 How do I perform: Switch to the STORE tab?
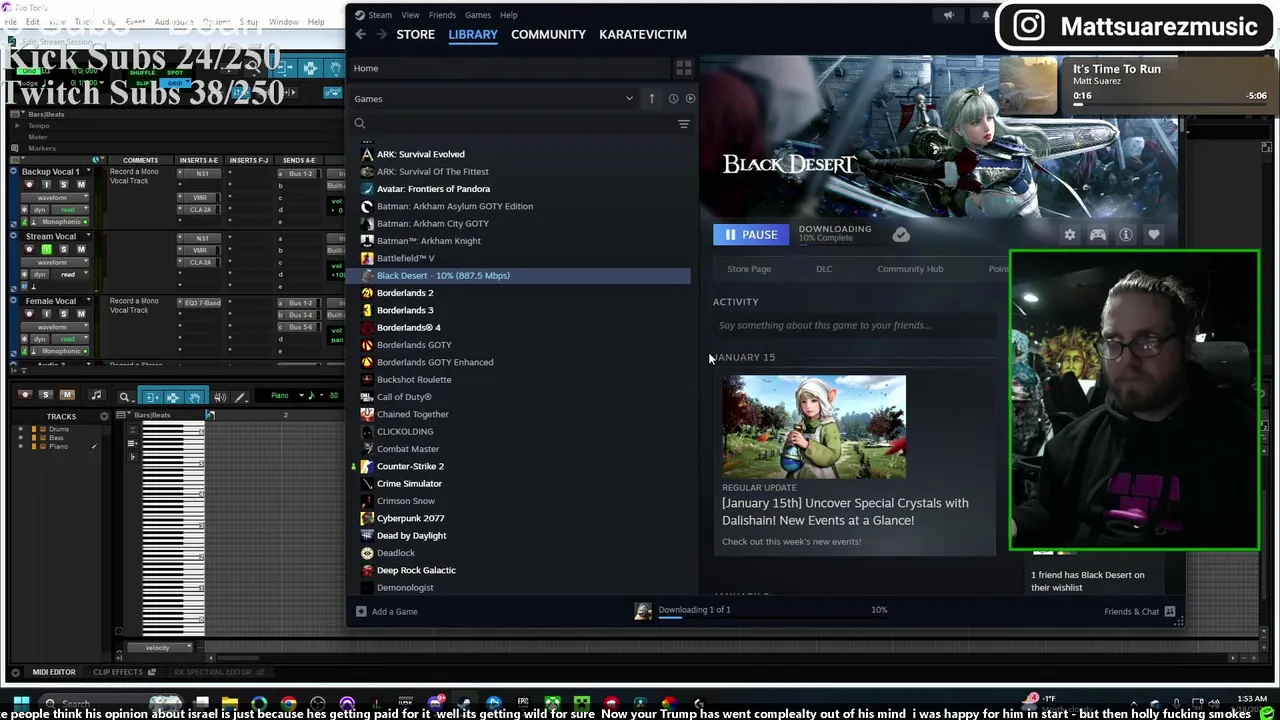[x=415, y=34]
